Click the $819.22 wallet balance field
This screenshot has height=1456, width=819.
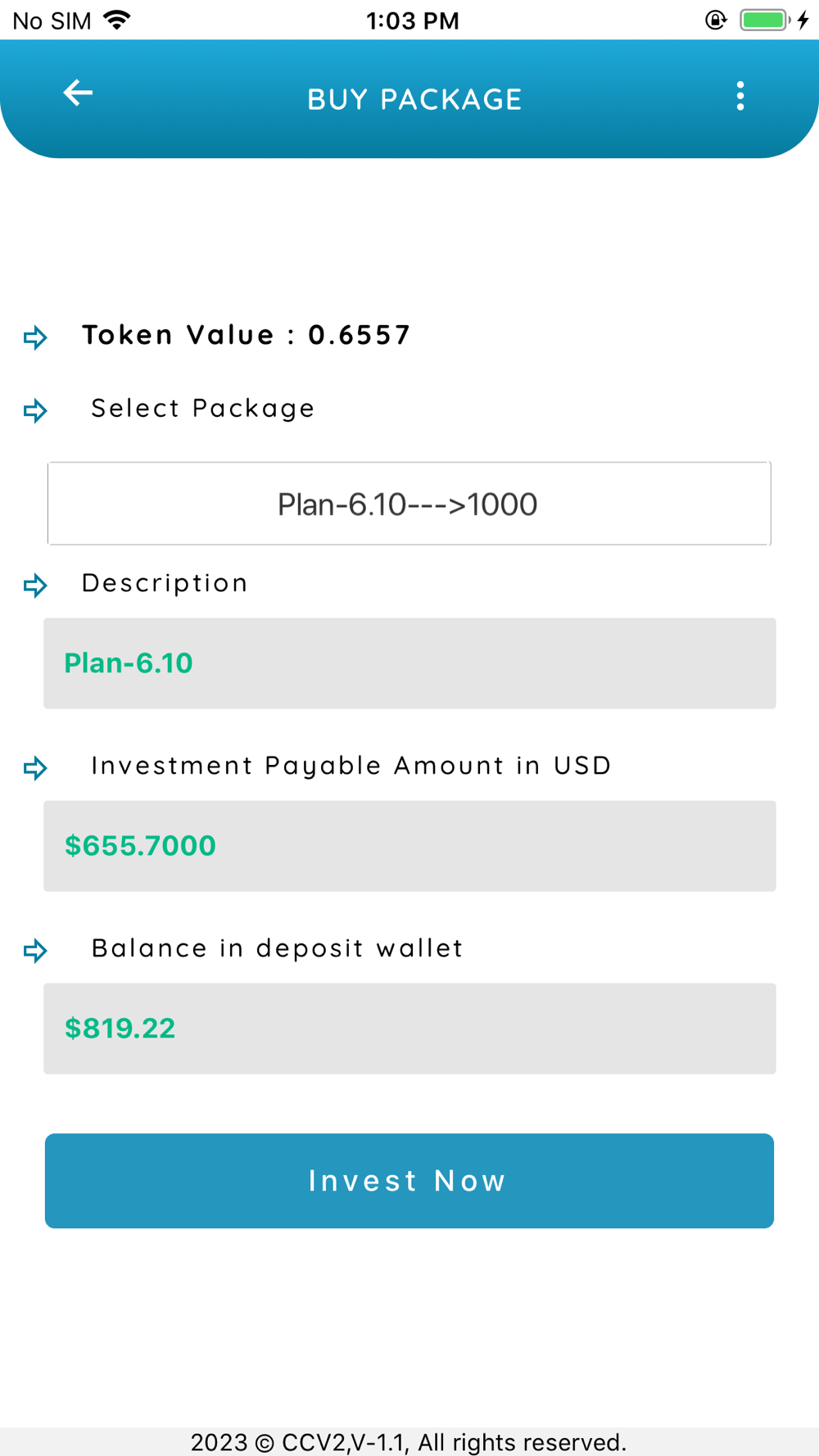[x=409, y=1029]
